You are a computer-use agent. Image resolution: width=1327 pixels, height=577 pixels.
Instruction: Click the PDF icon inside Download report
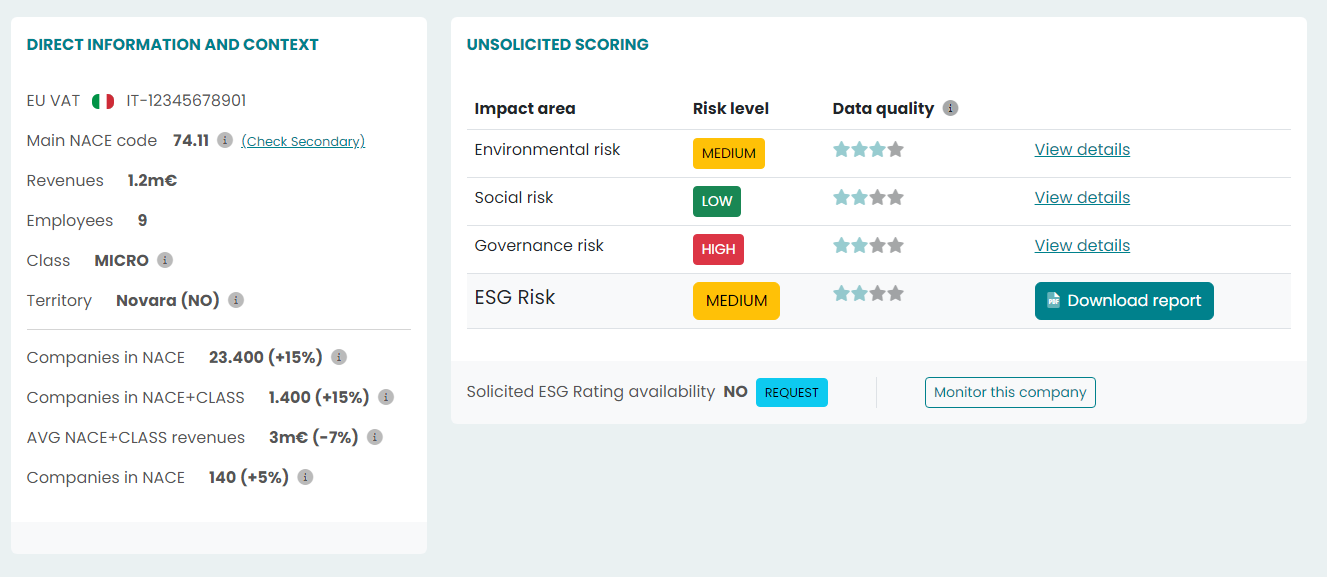pos(1051,300)
